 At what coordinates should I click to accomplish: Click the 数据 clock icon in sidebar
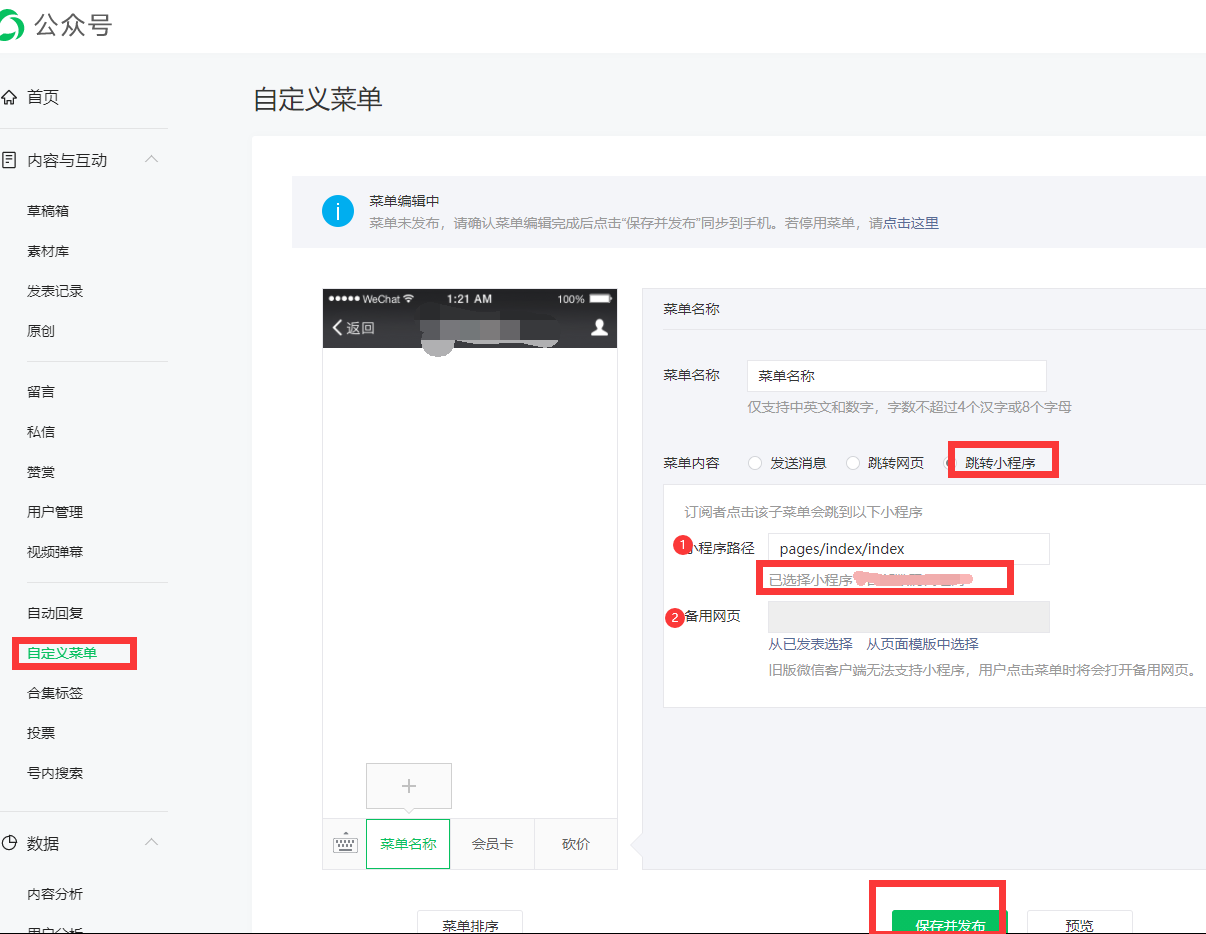tap(10, 843)
